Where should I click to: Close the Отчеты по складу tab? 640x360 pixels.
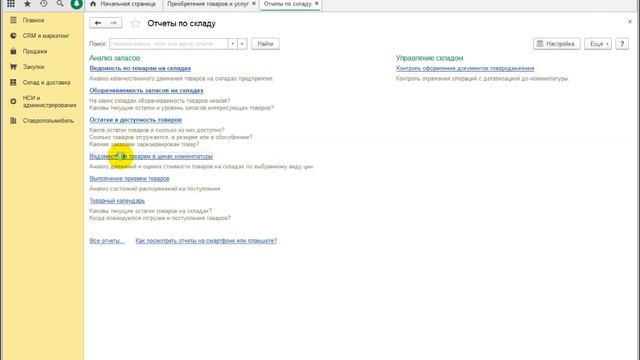pyautogui.click(x=317, y=4)
